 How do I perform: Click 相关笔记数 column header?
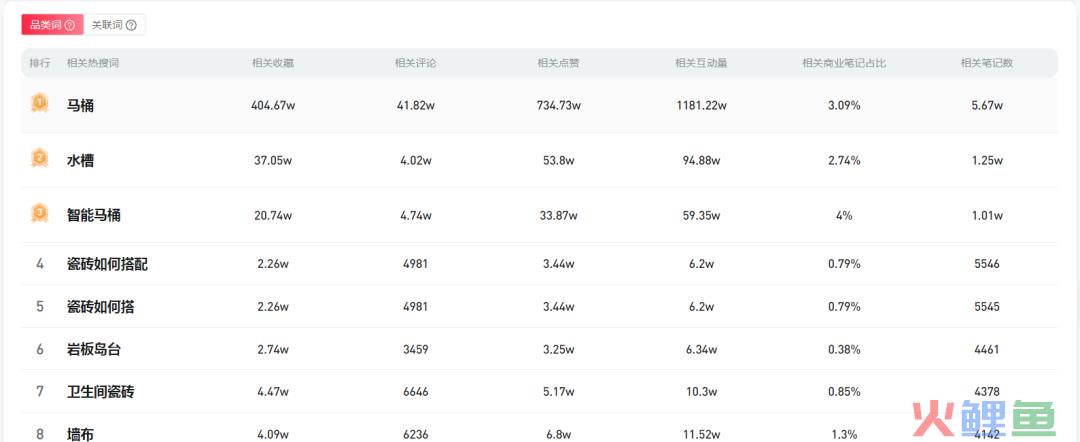pos(986,63)
